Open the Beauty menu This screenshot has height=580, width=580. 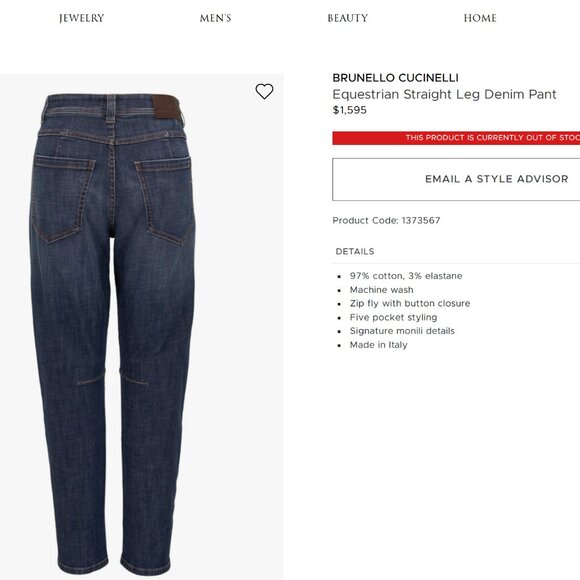(348, 18)
